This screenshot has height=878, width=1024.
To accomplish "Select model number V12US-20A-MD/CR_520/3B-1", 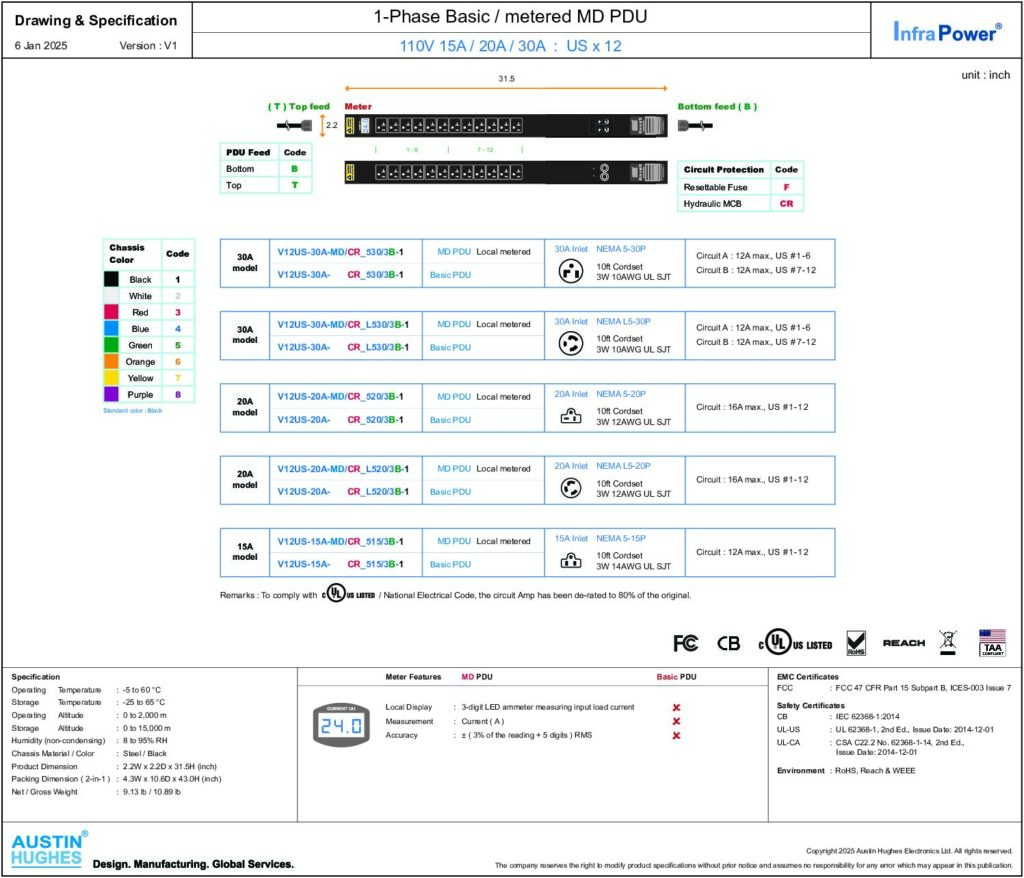I will tap(340, 397).
